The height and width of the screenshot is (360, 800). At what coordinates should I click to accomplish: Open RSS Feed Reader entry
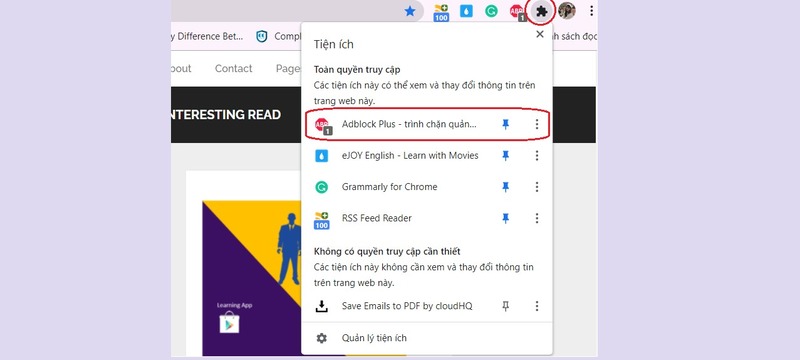[x=377, y=218]
